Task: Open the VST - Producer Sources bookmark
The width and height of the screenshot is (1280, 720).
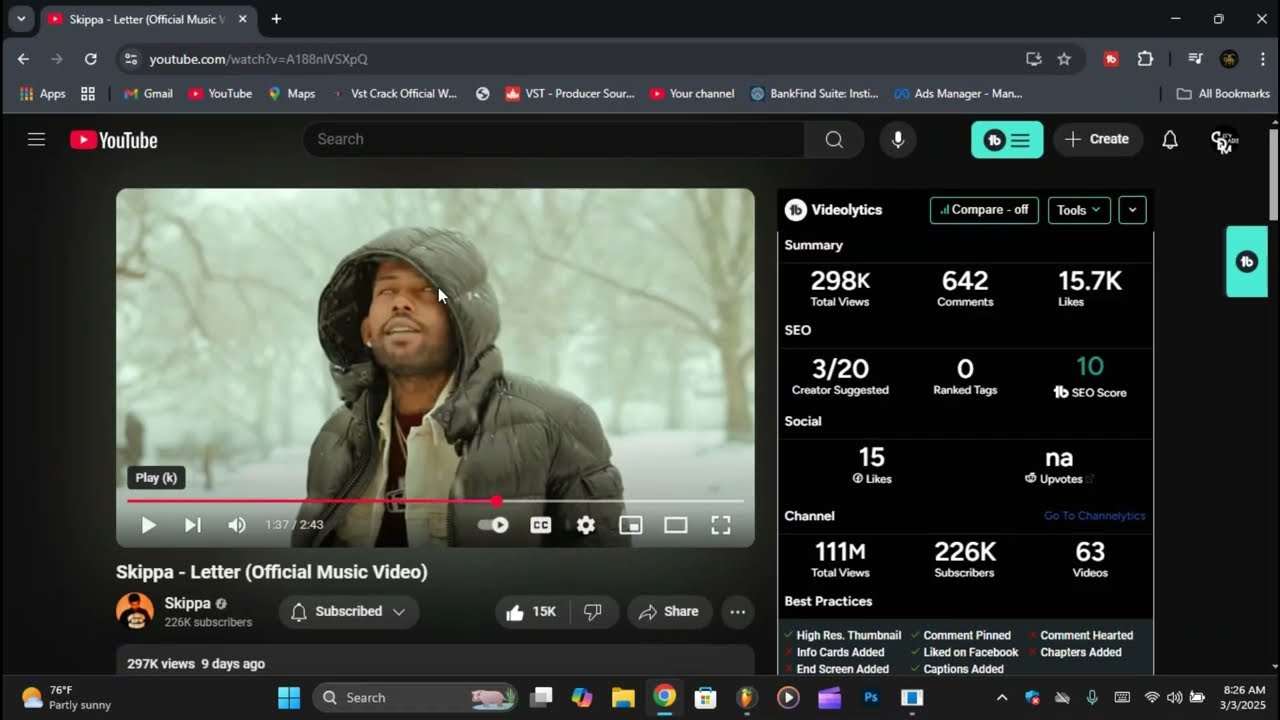Action: click(570, 94)
